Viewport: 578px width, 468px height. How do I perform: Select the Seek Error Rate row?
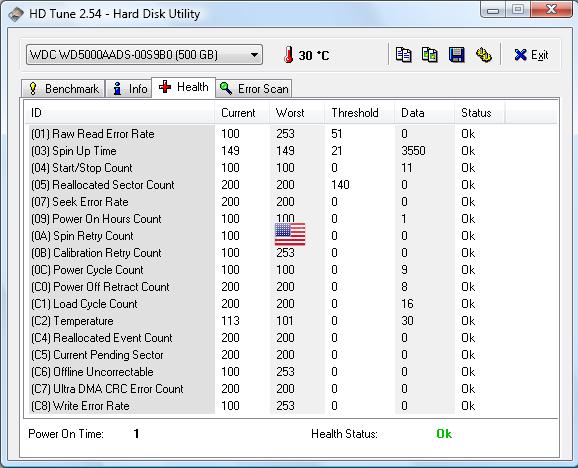[291, 202]
